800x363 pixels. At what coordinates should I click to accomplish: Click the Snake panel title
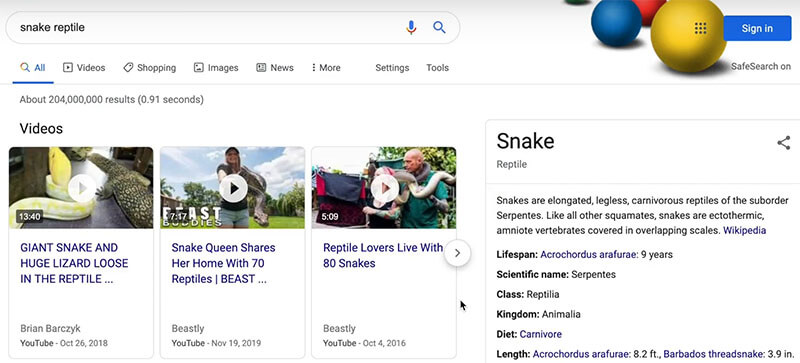click(x=525, y=141)
